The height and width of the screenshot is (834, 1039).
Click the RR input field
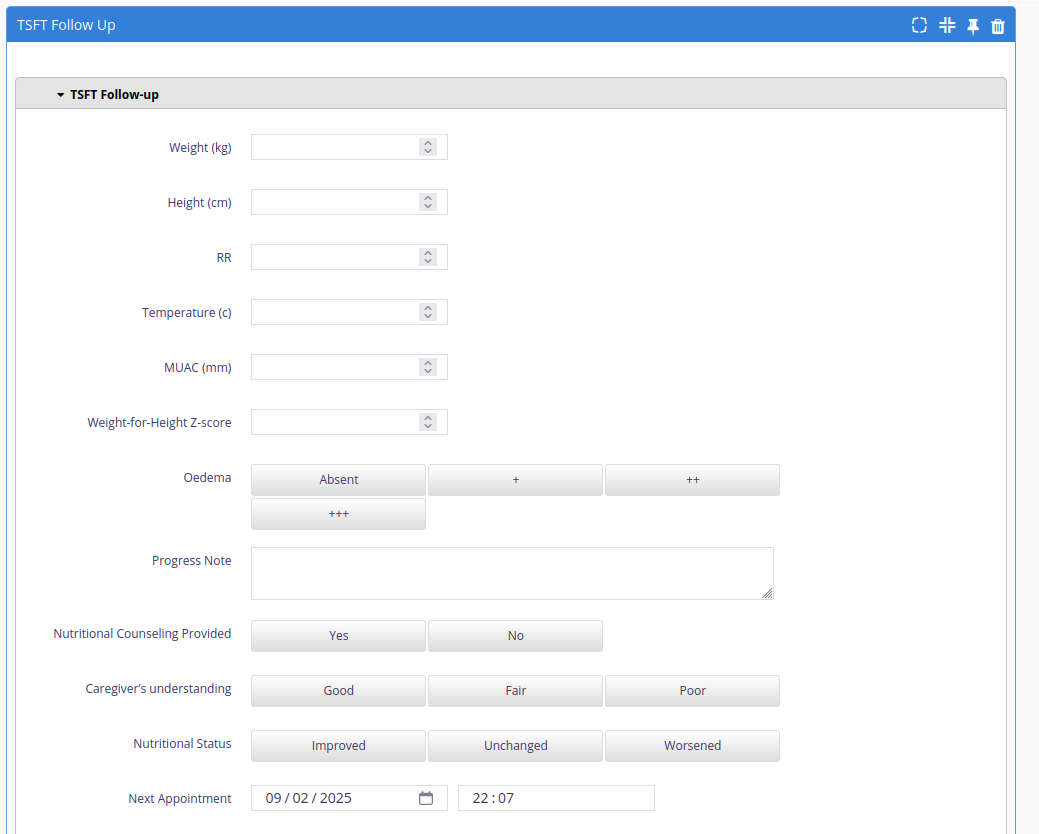point(349,257)
